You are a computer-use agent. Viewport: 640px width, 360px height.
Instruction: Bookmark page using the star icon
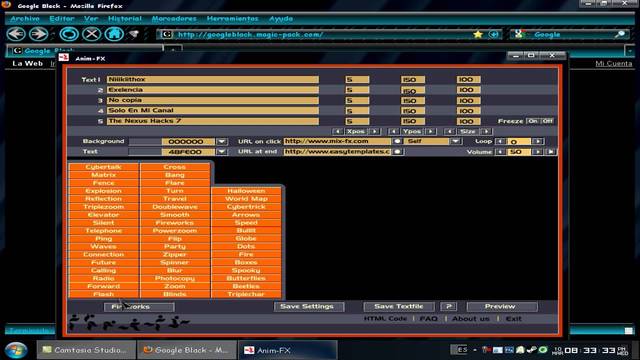[478, 34]
